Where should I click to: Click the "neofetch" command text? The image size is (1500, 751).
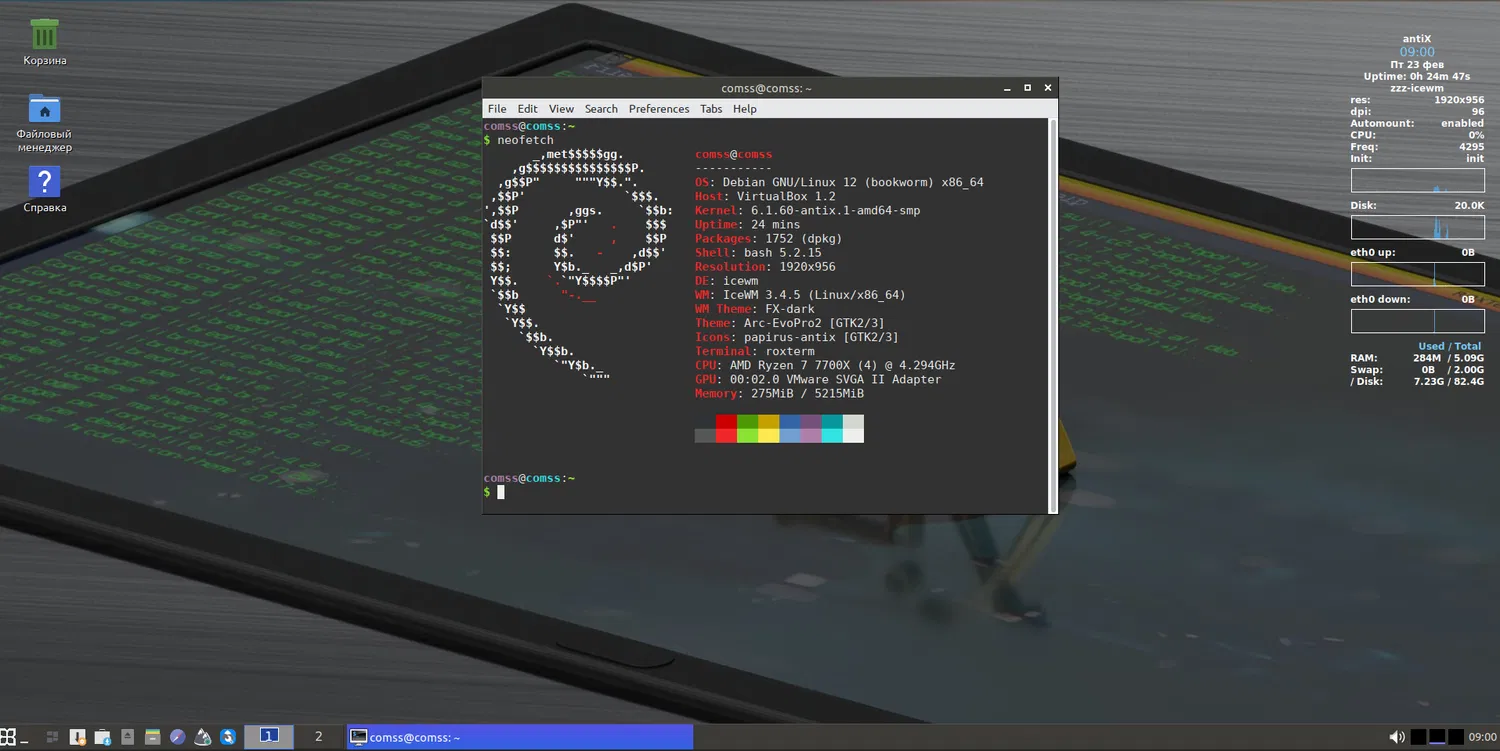click(x=525, y=140)
